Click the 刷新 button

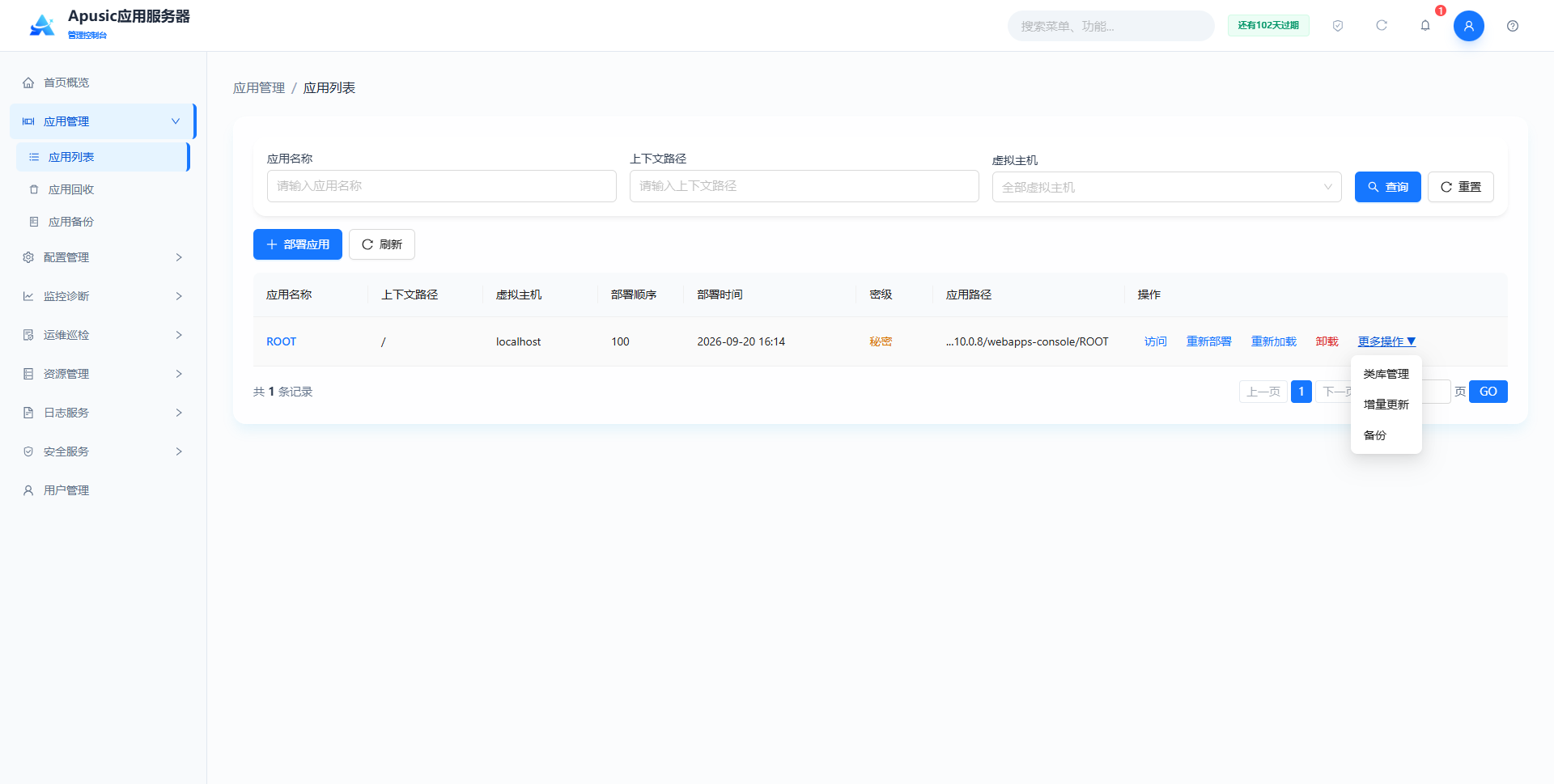tap(382, 244)
